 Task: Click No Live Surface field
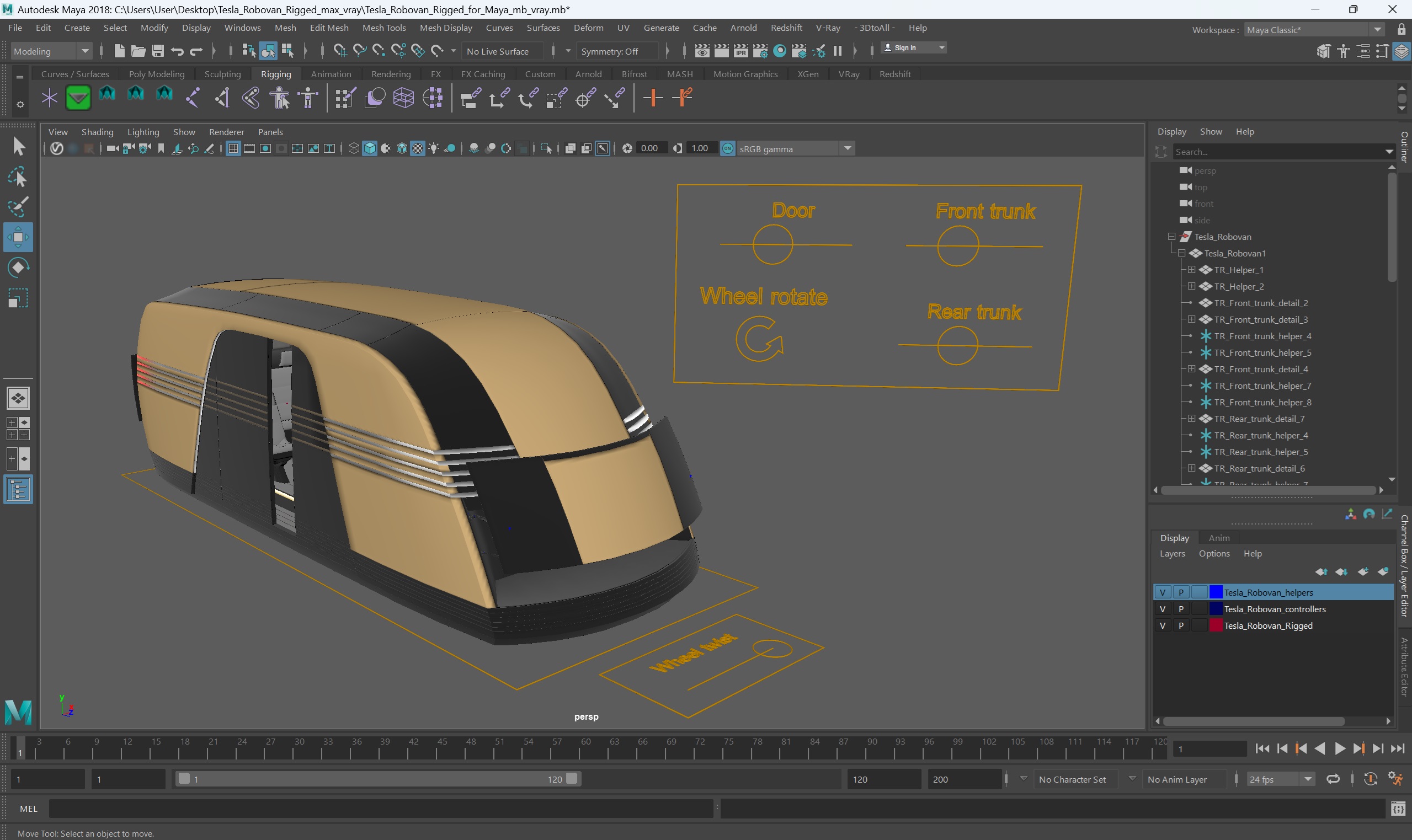pos(503,51)
